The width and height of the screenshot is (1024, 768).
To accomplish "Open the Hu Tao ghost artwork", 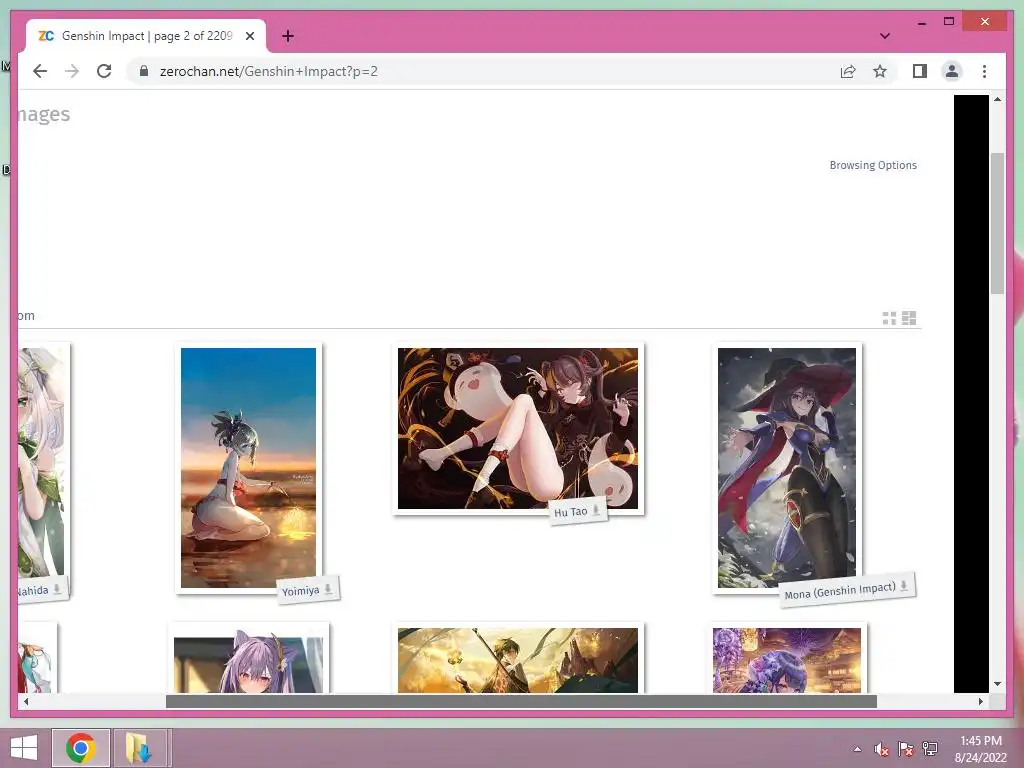I will pos(518,428).
